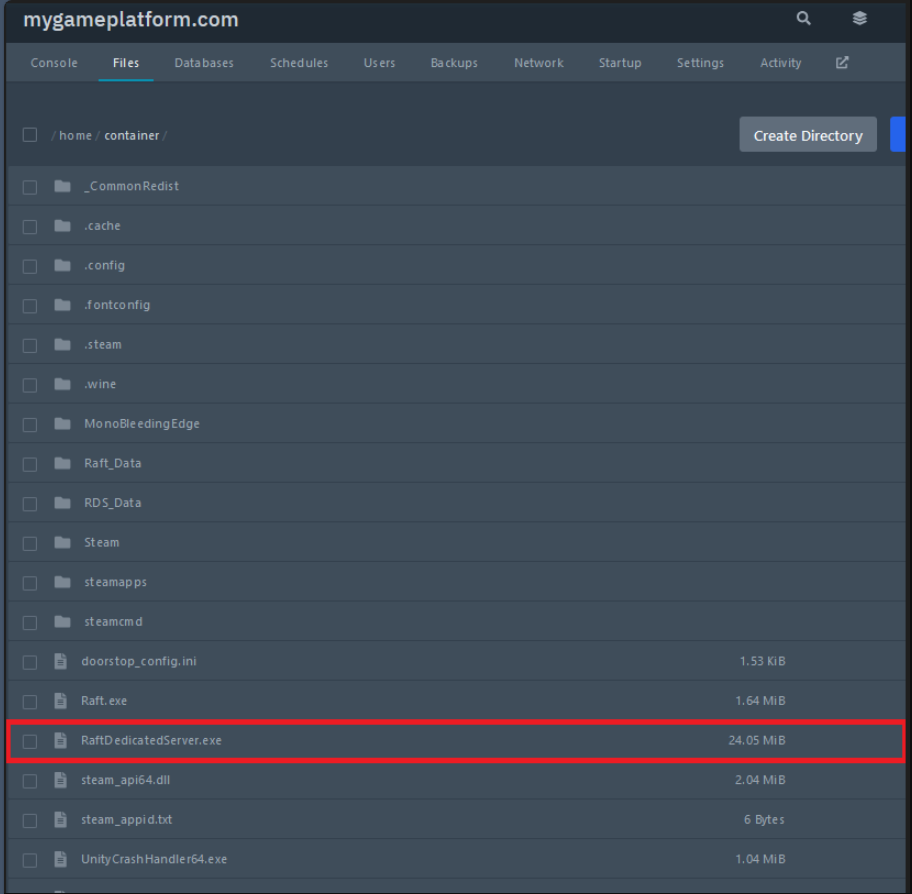View the Activity tab
Viewport: 912px width, 894px height.
click(781, 63)
